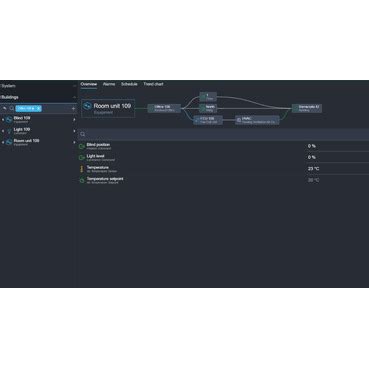Click the Temperature sensor icon

pyautogui.click(x=82, y=169)
